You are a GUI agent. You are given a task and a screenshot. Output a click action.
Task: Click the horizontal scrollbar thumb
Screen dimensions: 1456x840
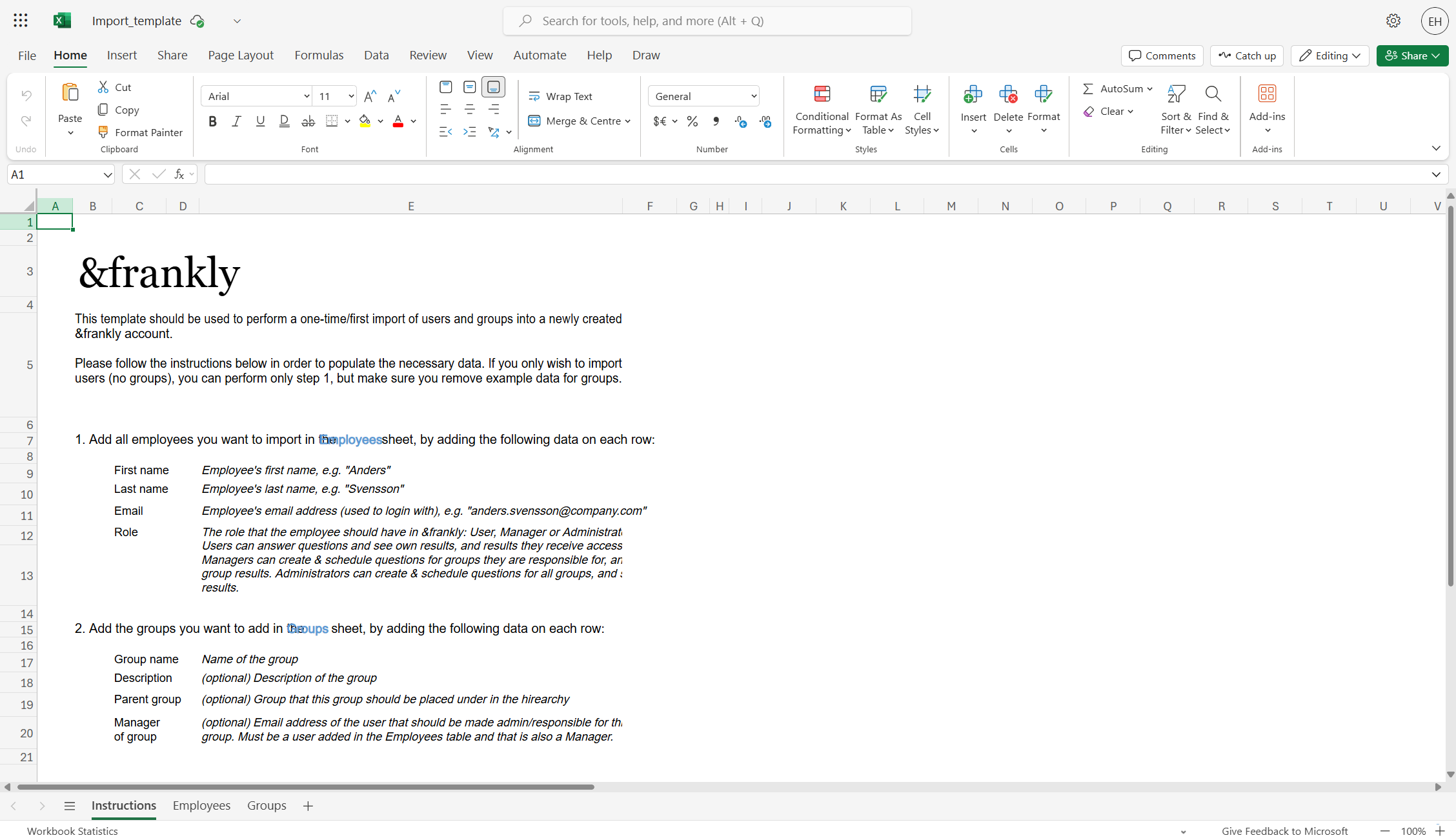[305, 787]
